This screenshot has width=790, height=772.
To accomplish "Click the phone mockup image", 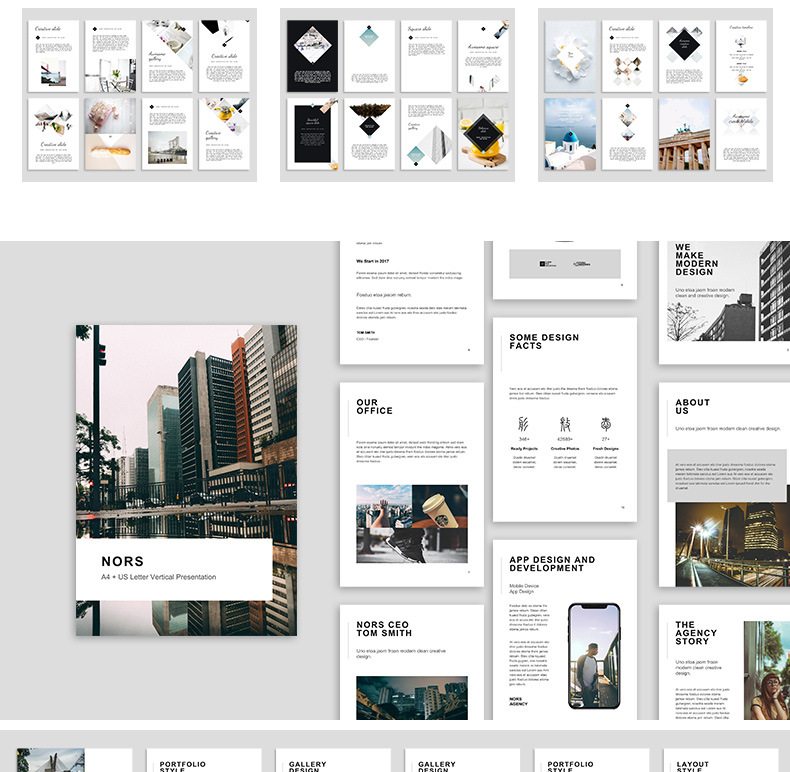I will 595,656.
